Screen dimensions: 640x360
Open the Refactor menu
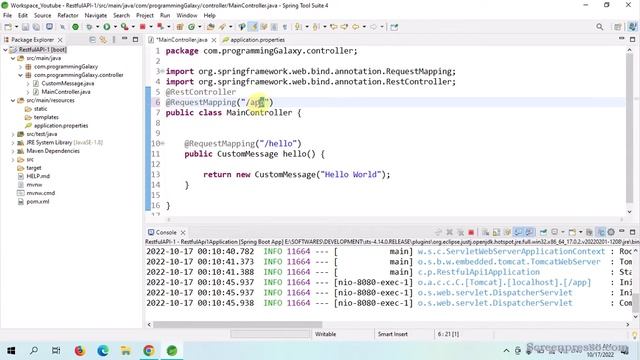[68, 16]
